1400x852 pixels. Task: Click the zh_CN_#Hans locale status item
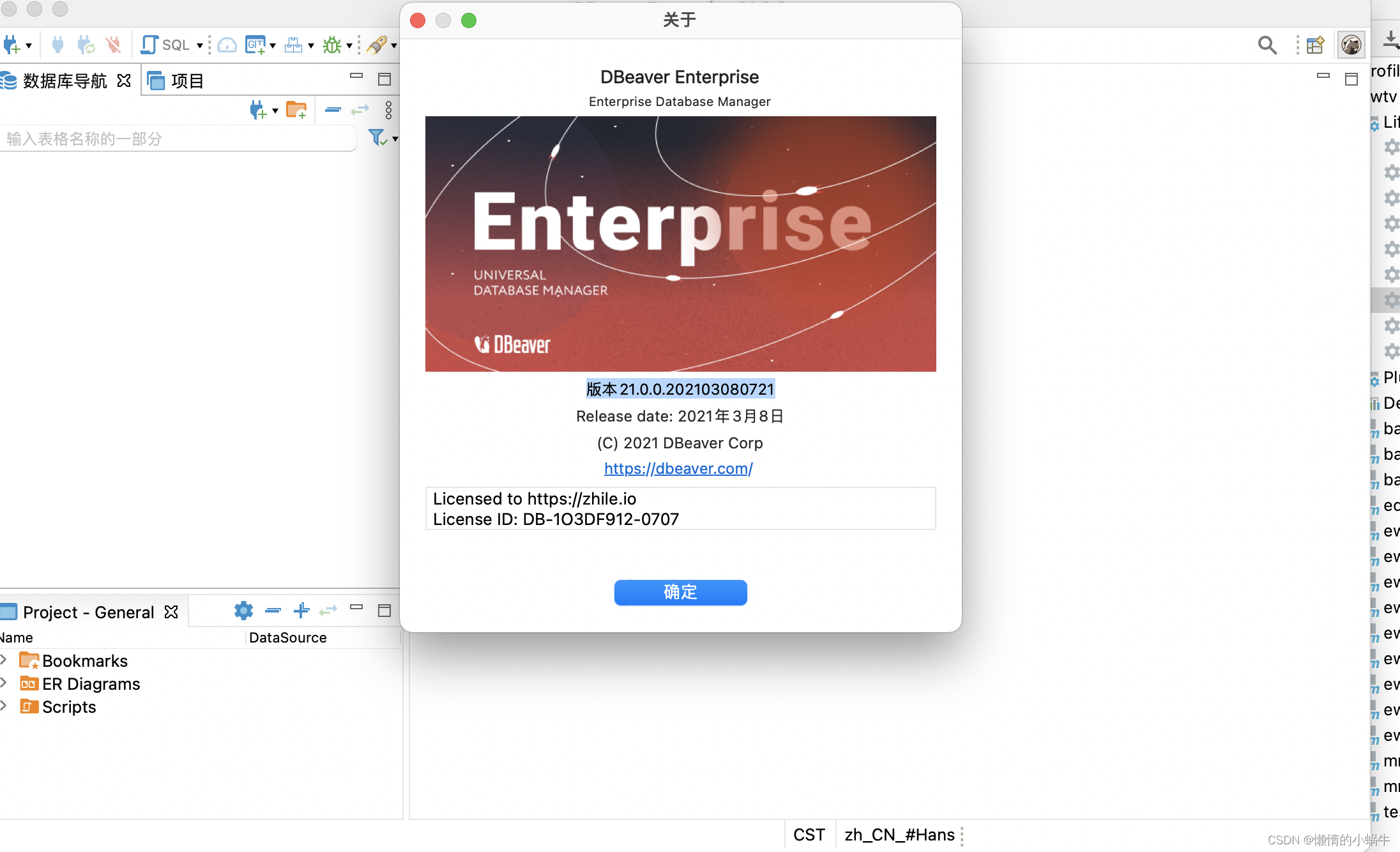(899, 835)
